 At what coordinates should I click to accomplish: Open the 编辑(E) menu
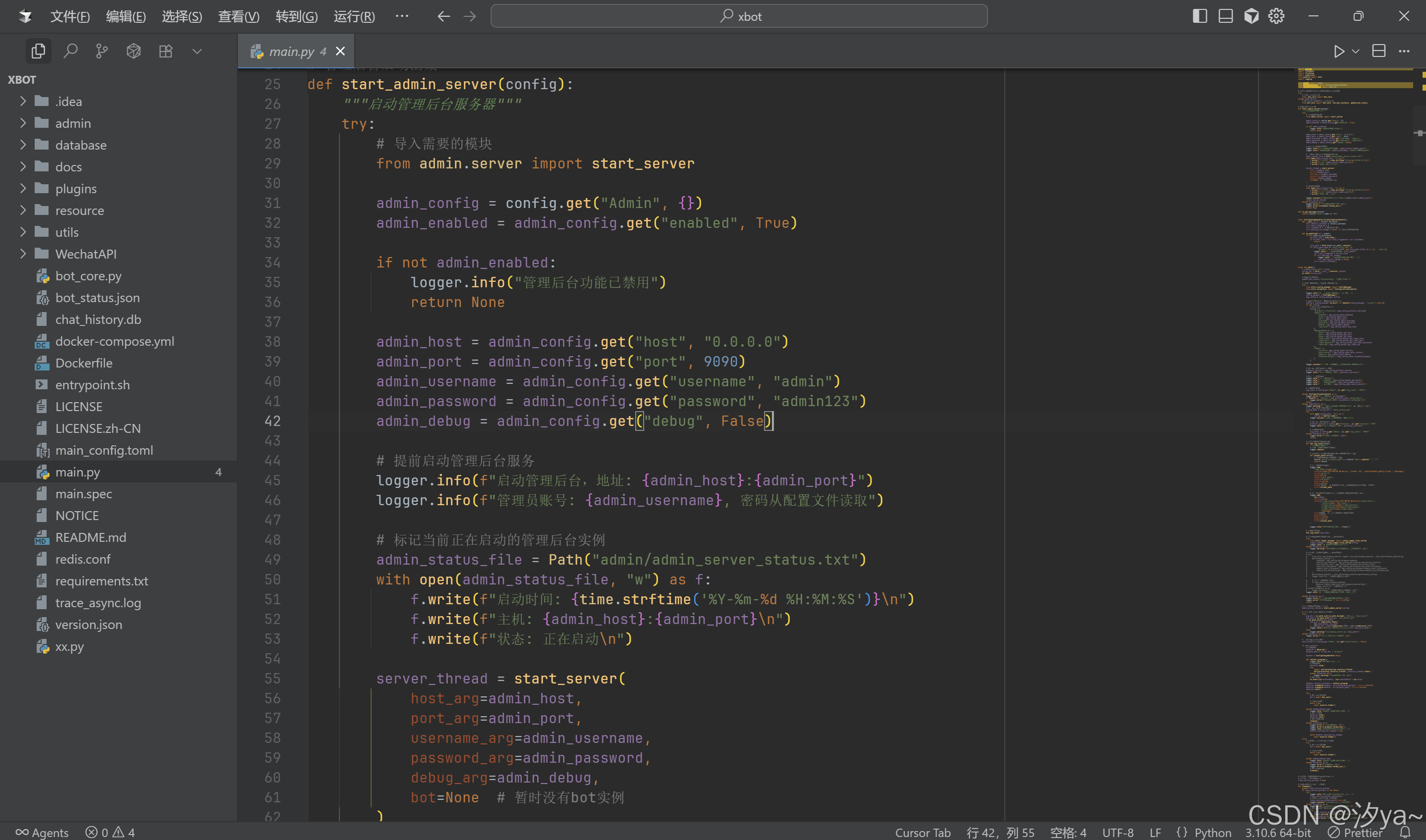(126, 16)
